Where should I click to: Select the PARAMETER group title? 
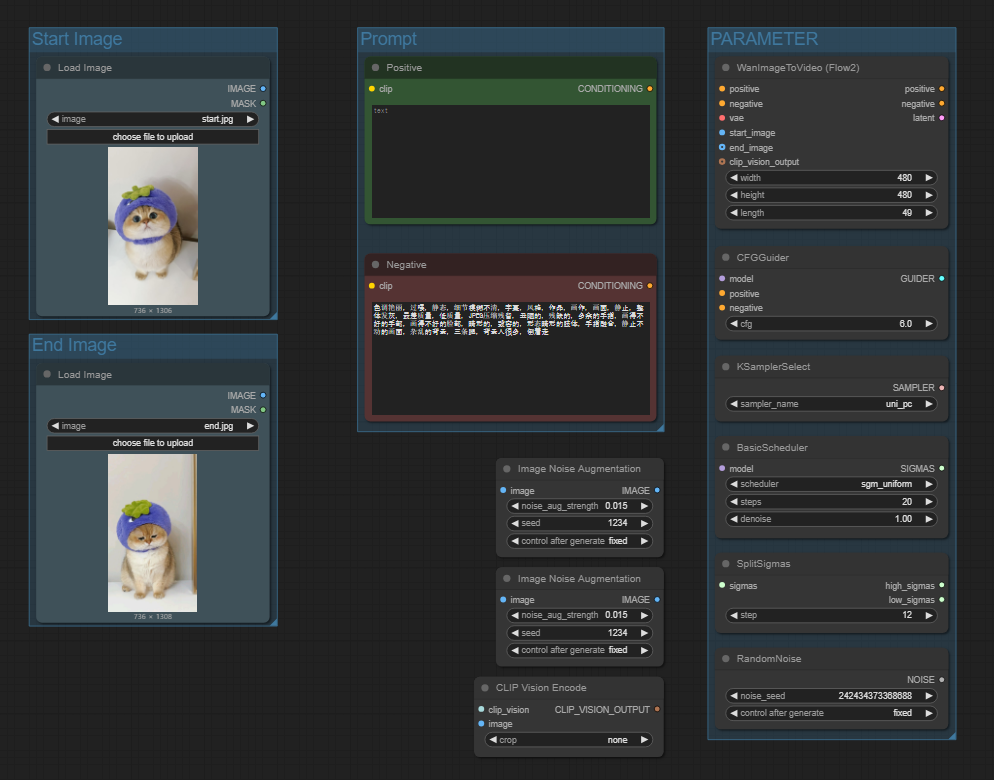764,39
